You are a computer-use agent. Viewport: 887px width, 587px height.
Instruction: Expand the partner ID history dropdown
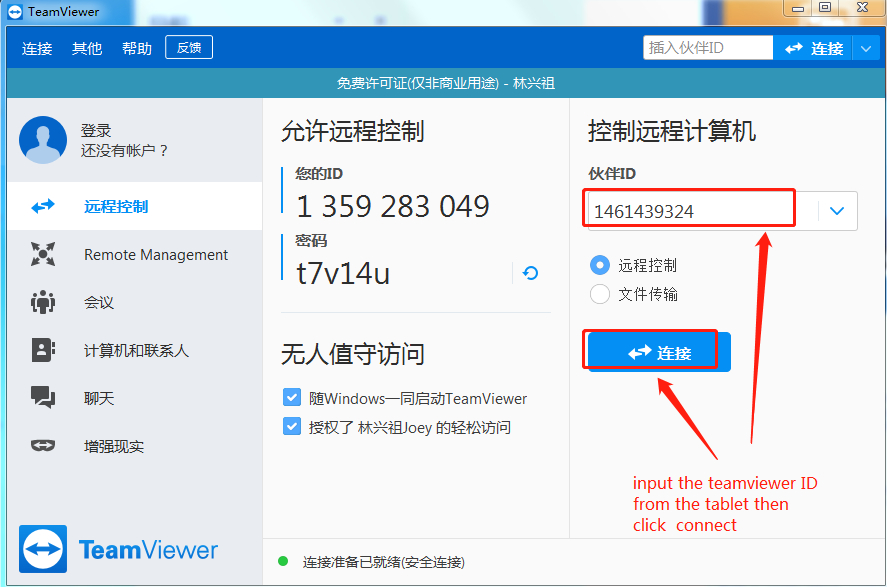[x=837, y=211]
